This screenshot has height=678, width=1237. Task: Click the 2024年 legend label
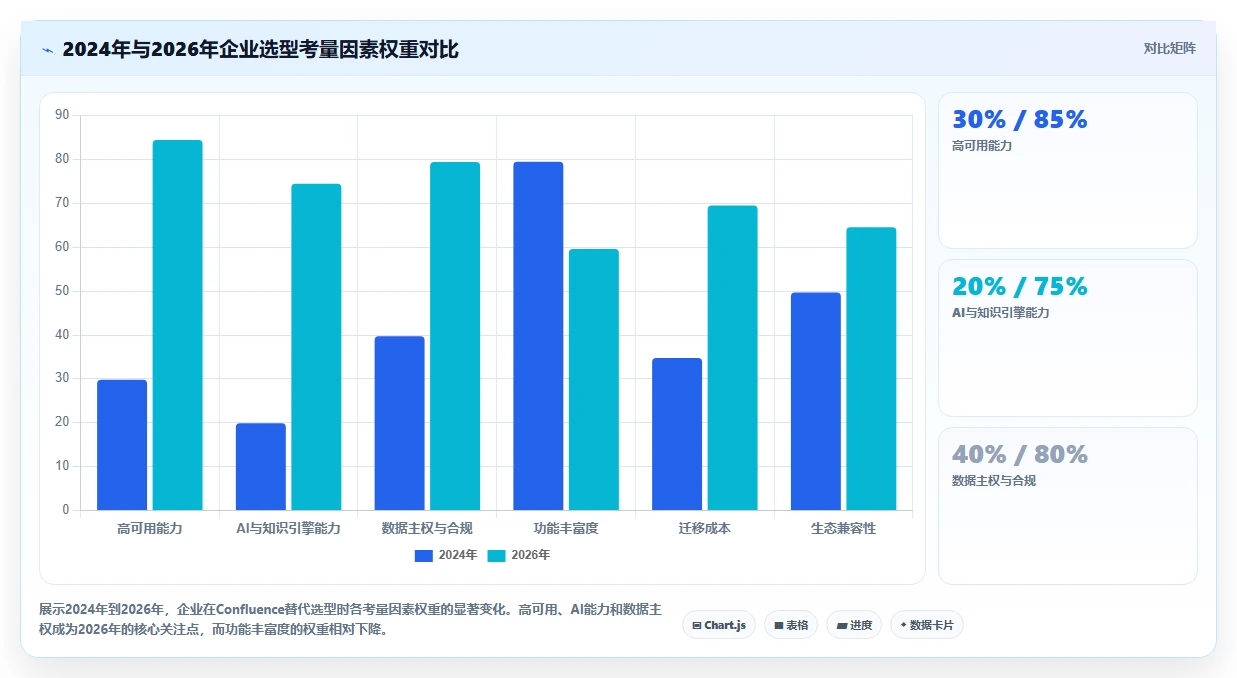458,556
